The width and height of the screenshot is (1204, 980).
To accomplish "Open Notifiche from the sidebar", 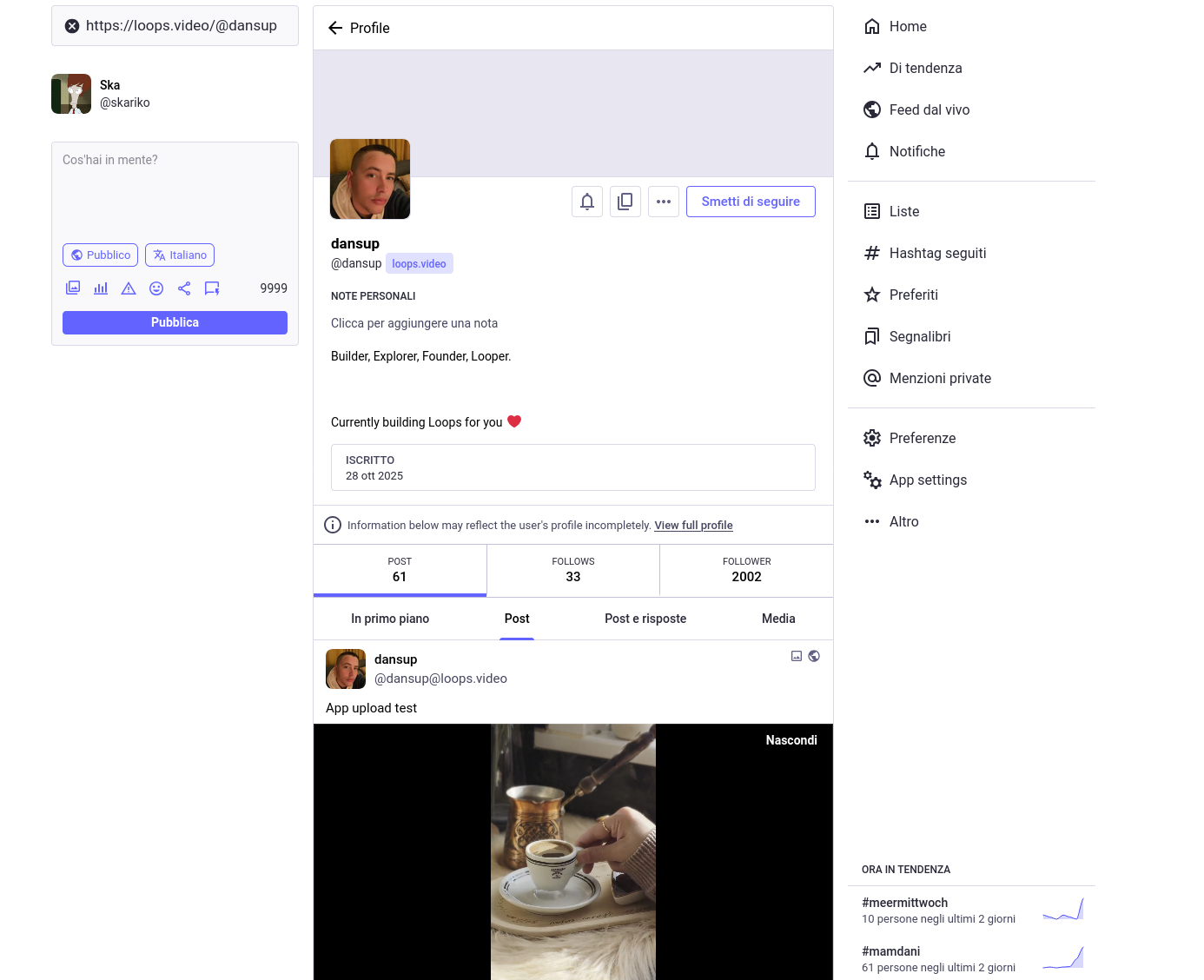I will (x=916, y=151).
